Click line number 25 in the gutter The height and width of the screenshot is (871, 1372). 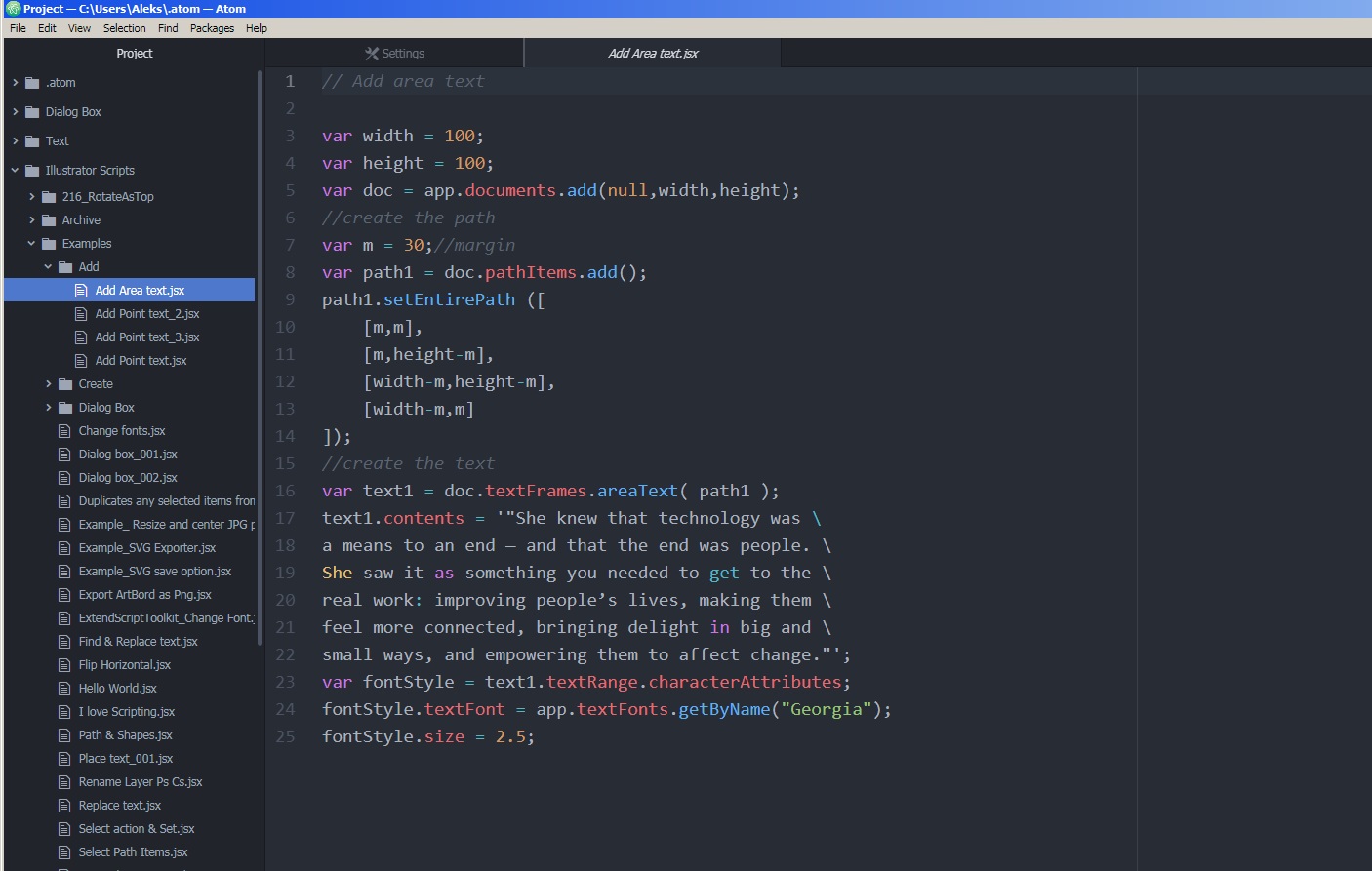(285, 736)
